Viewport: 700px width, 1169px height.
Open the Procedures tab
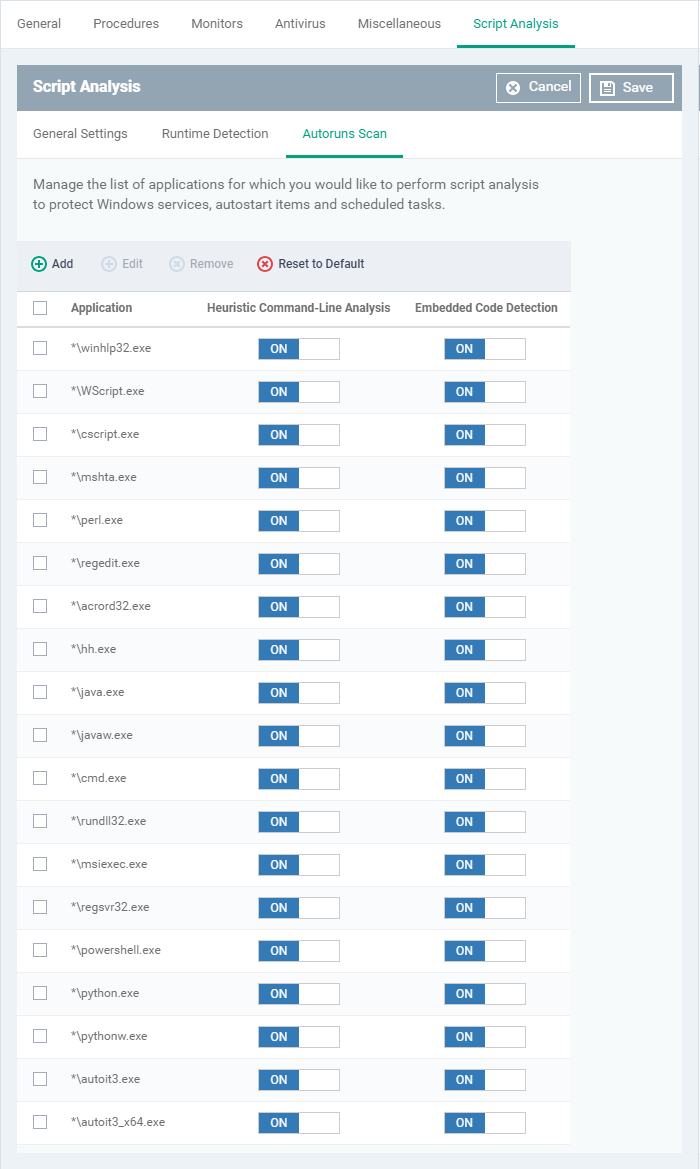point(126,24)
